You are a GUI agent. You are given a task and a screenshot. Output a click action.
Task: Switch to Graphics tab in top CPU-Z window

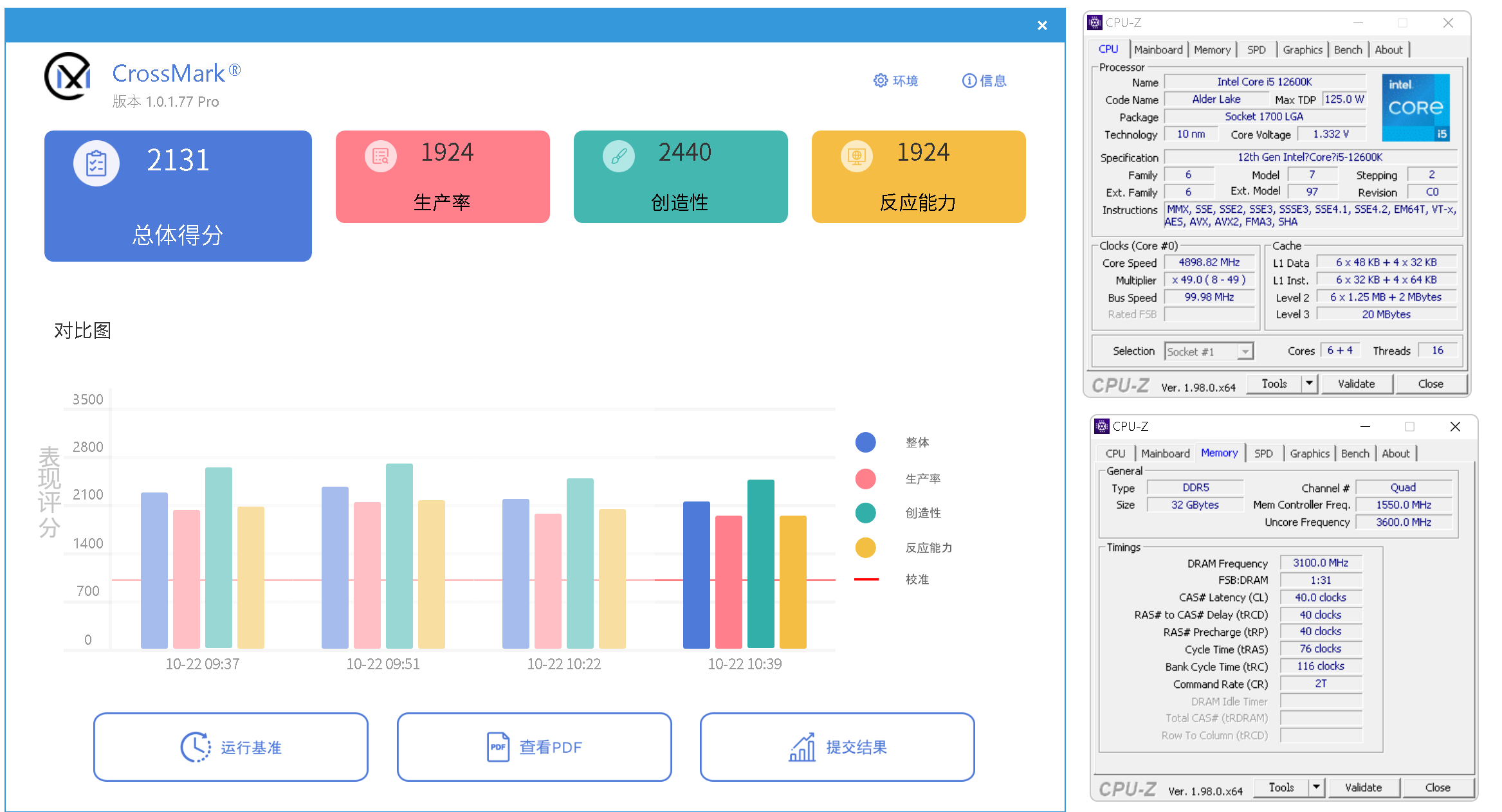[1303, 50]
